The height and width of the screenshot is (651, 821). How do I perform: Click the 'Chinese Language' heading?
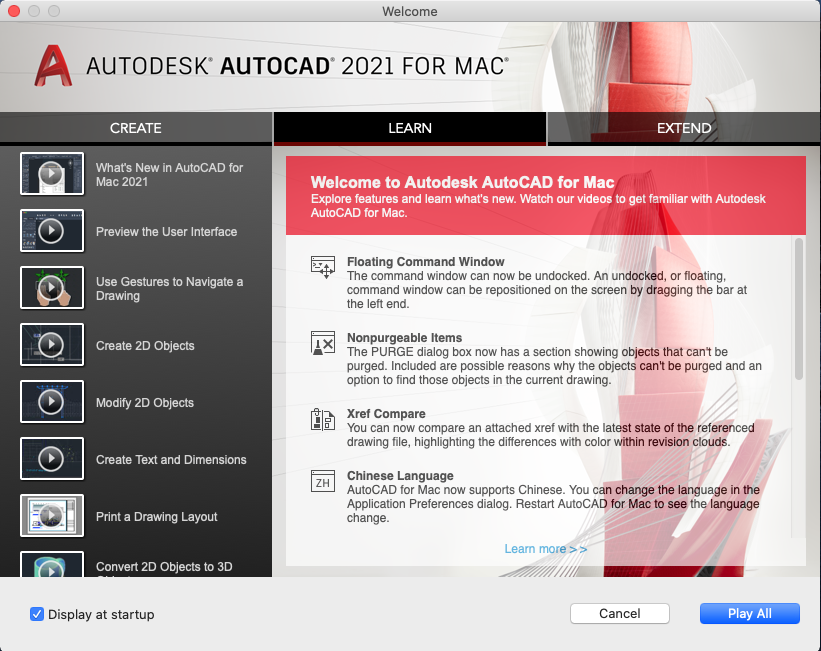tap(400, 476)
